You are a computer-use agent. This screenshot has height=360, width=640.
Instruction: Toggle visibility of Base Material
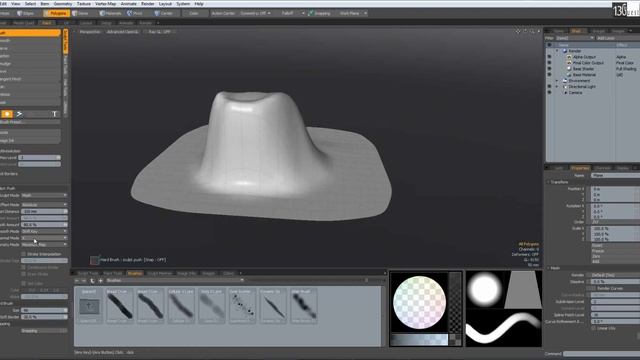(x=549, y=75)
